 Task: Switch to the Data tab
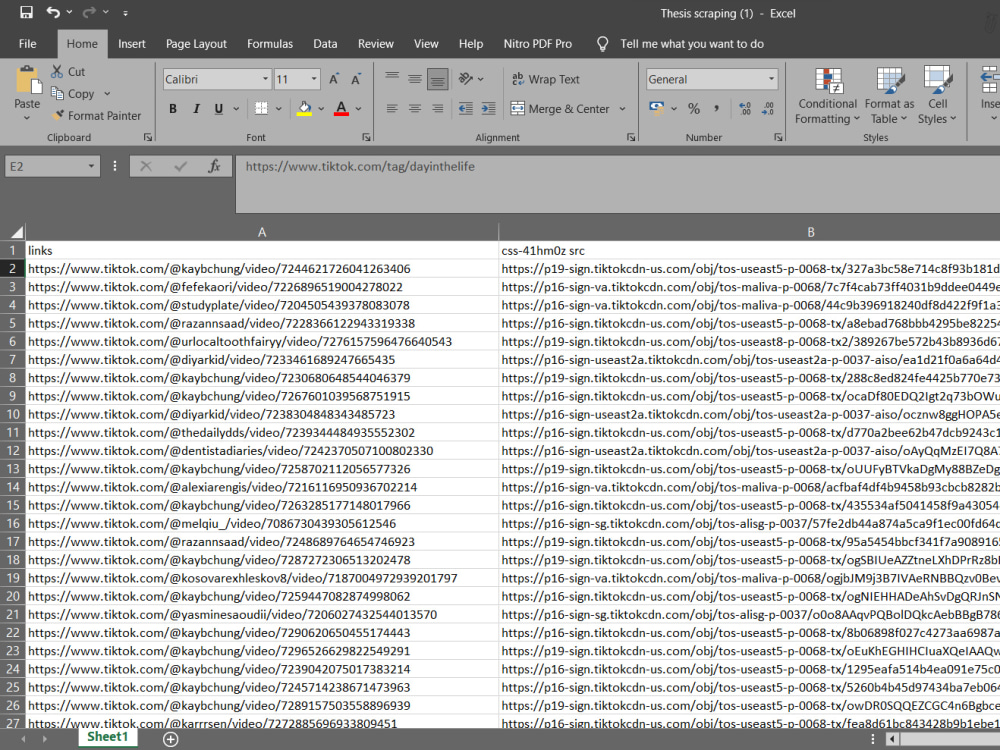[325, 43]
